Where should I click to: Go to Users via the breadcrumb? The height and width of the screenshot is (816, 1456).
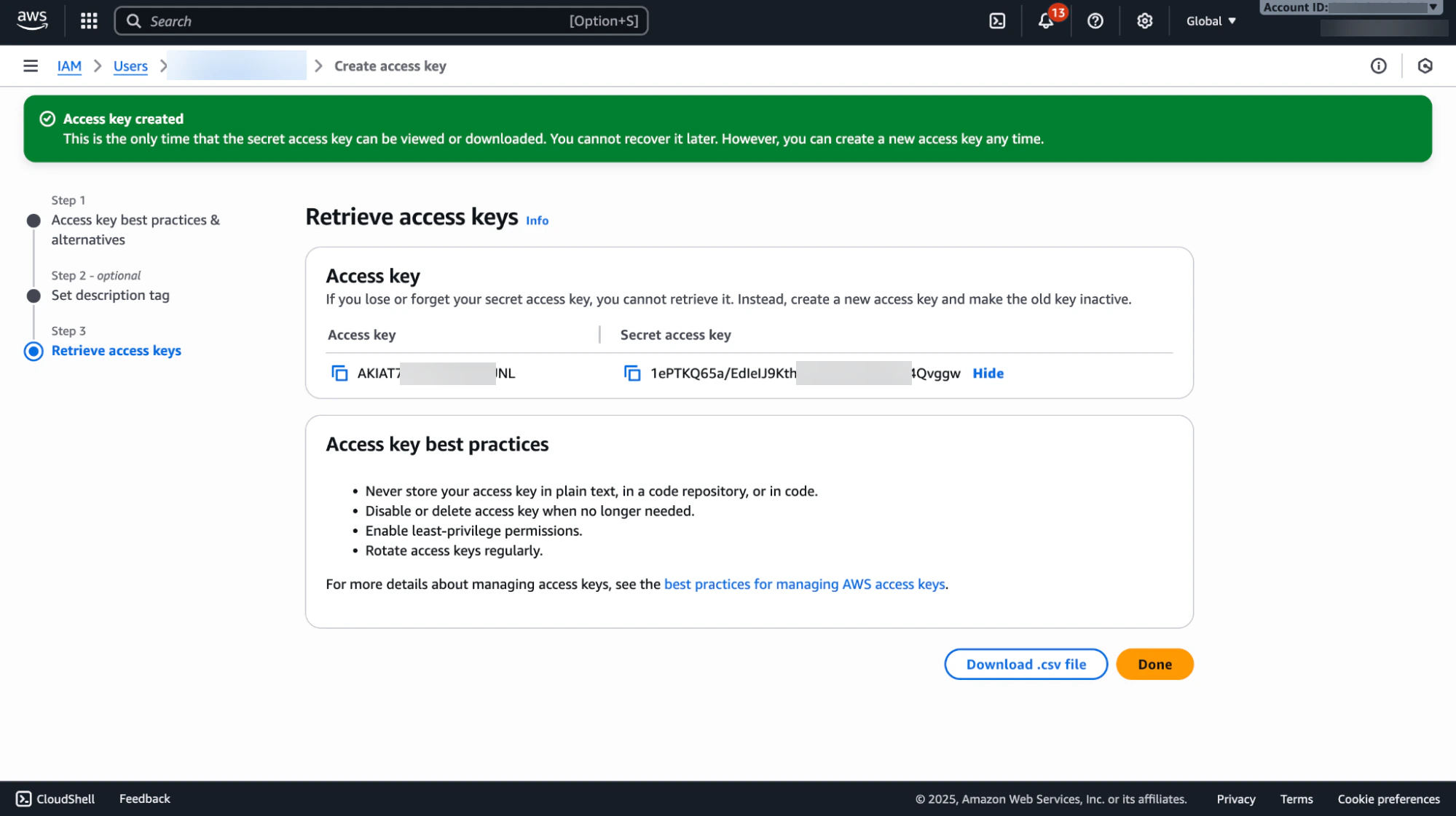point(130,66)
